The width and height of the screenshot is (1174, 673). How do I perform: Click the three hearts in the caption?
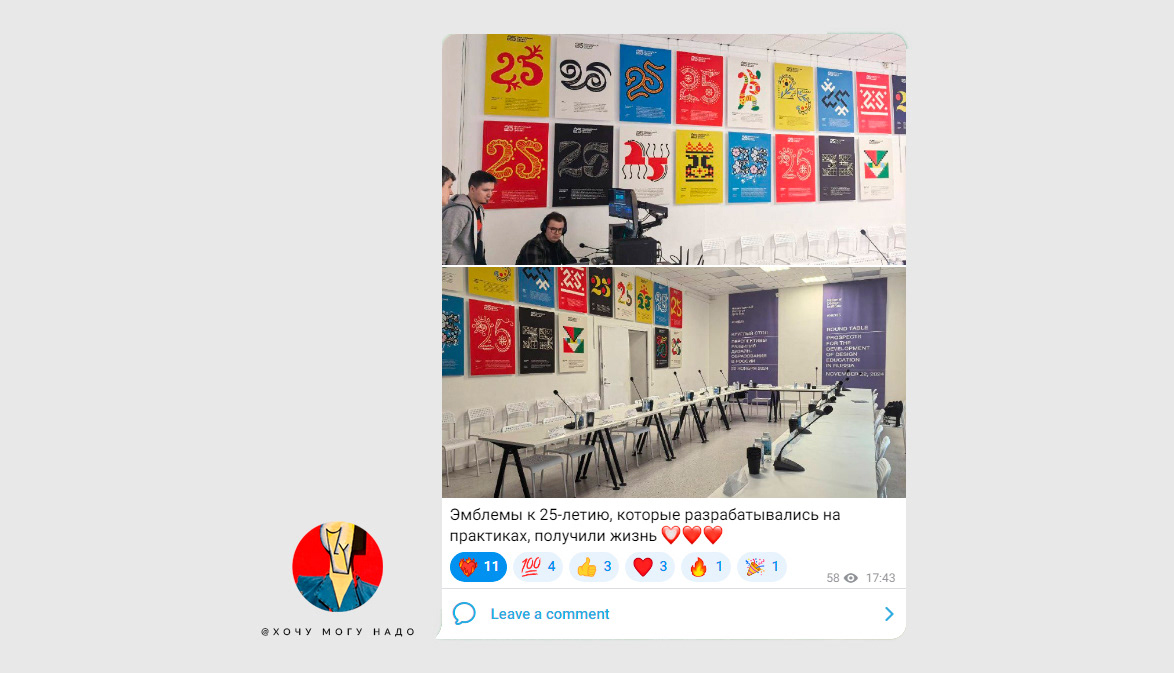[x=692, y=535]
